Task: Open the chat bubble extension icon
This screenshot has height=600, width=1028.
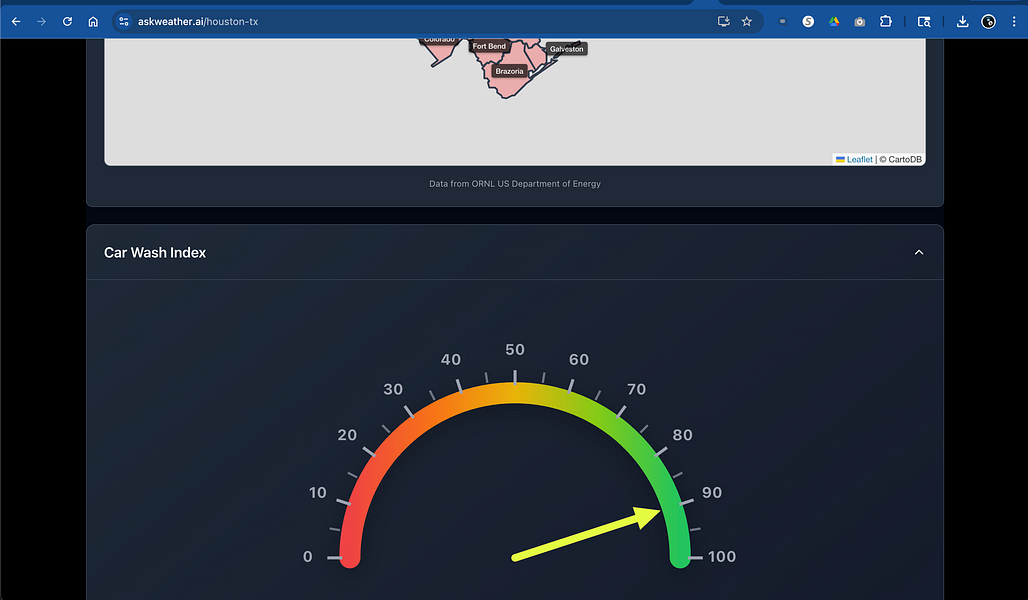Action: pos(782,22)
